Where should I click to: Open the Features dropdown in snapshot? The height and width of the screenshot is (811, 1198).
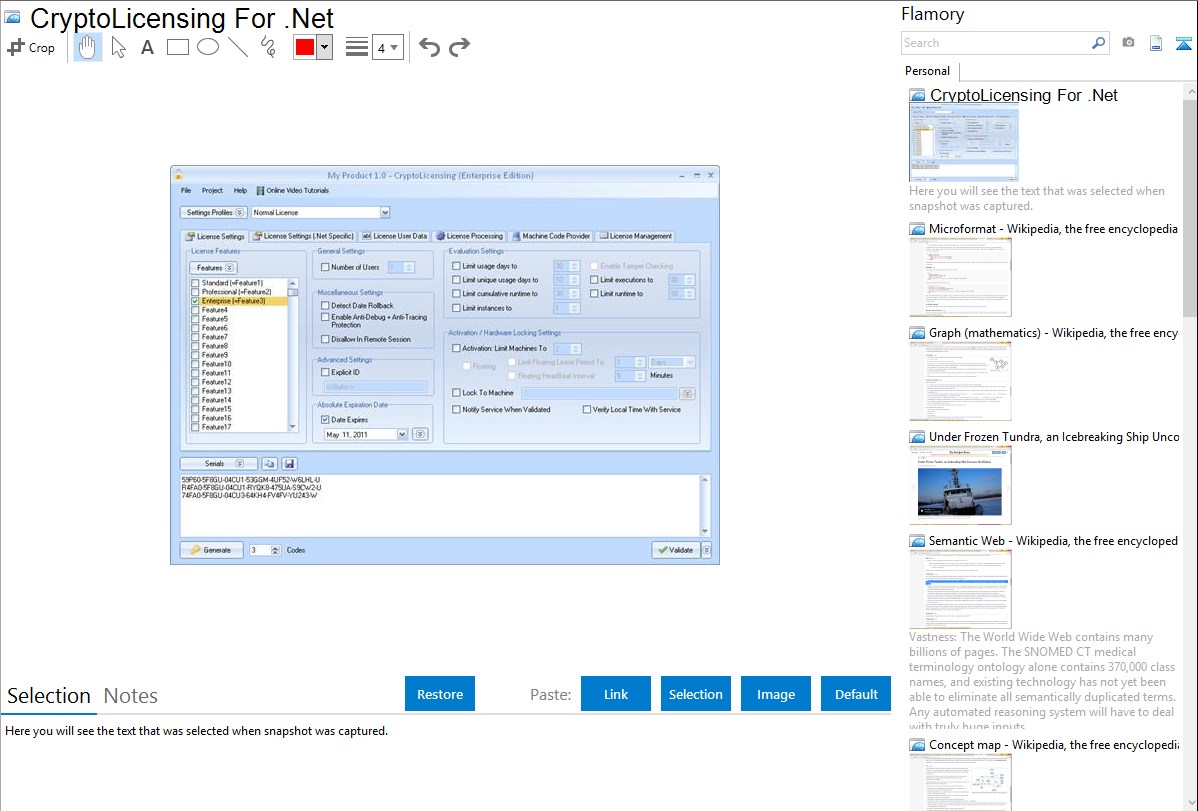(x=213, y=268)
